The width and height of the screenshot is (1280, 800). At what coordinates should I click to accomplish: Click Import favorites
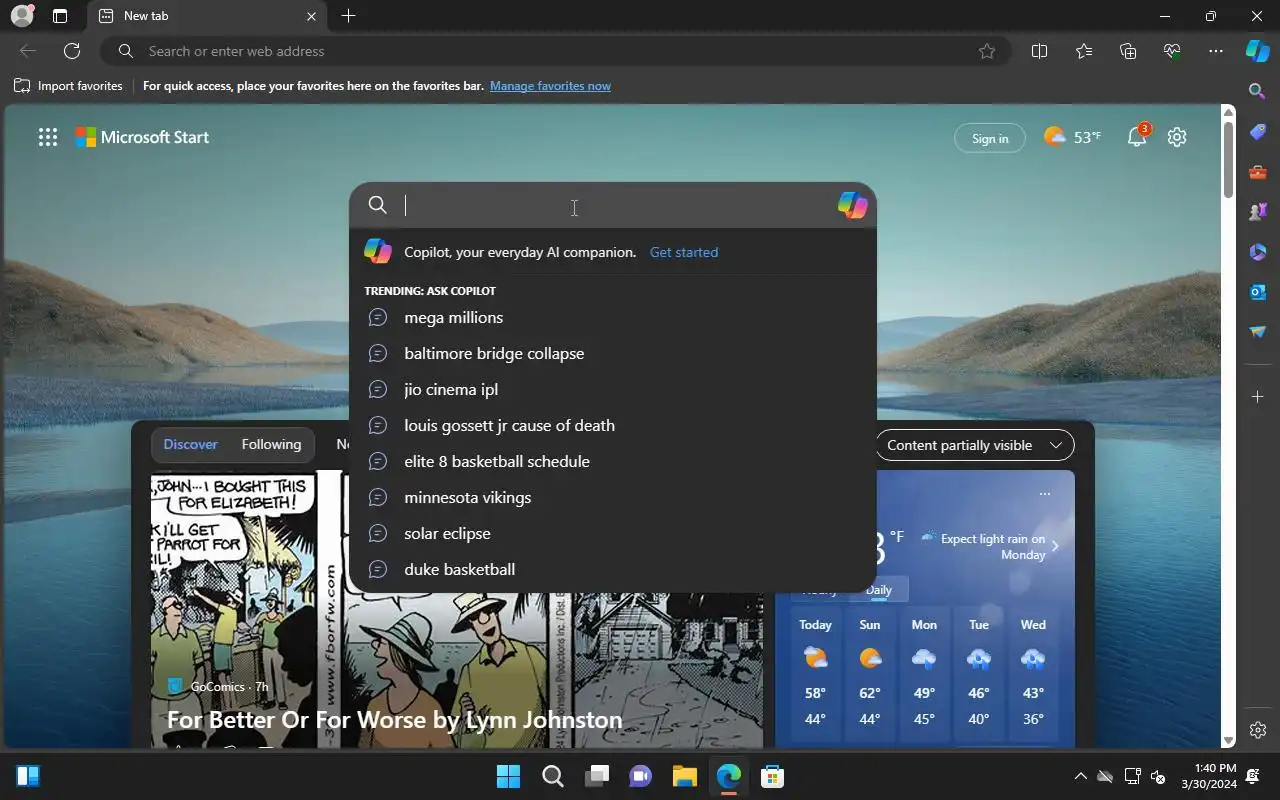click(68, 86)
